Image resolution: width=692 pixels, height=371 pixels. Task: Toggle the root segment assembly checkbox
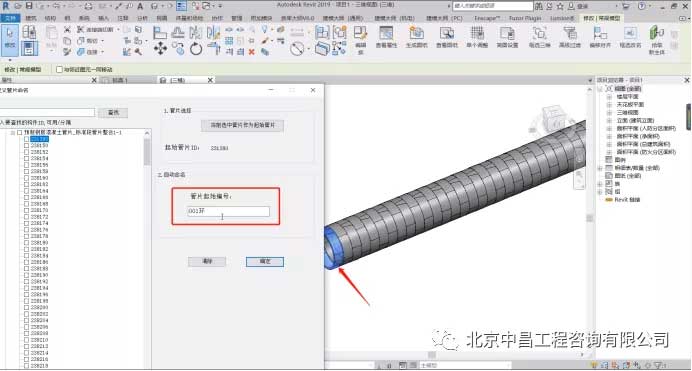point(19,132)
